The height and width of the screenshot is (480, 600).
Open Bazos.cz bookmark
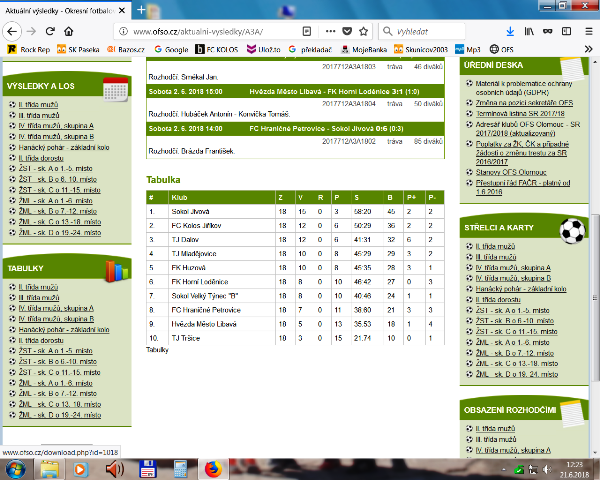tap(126, 49)
